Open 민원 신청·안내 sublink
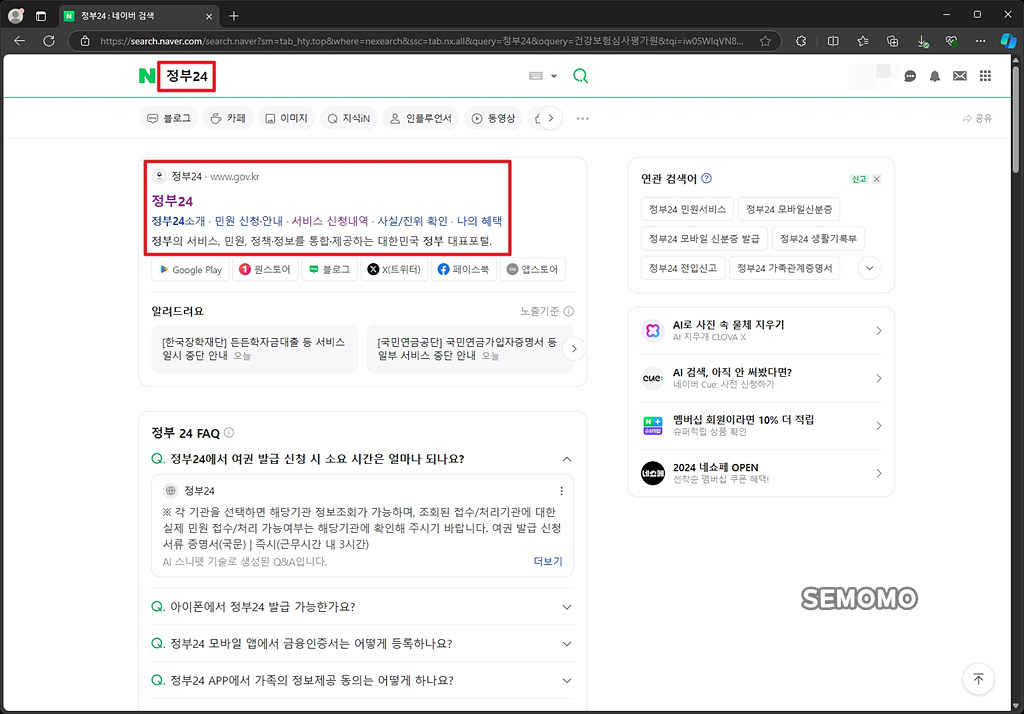The width and height of the screenshot is (1024, 714). [249, 221]
